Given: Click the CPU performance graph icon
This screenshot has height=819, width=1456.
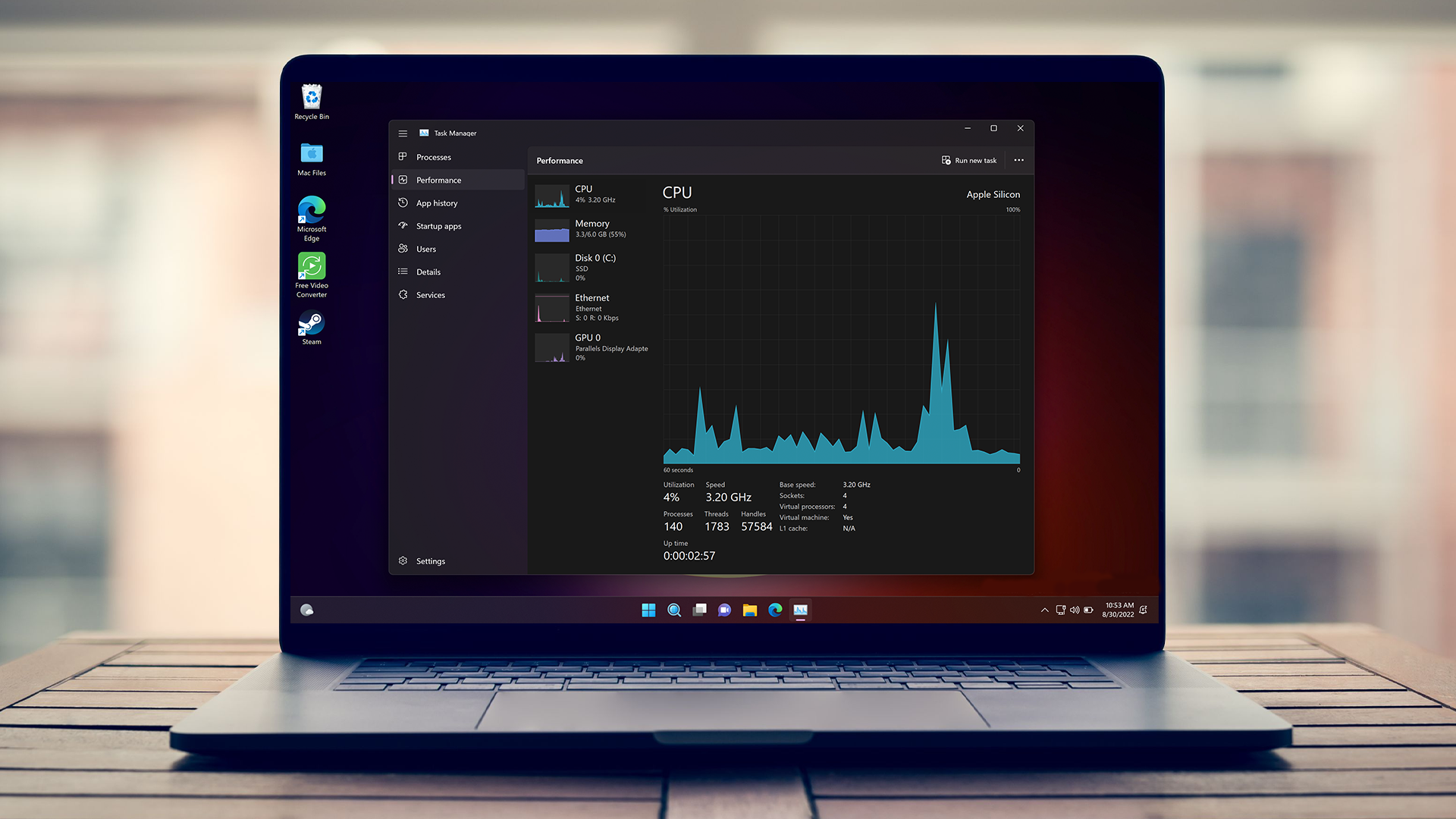Looking at the screenshot, I should [x=550, y=194].
